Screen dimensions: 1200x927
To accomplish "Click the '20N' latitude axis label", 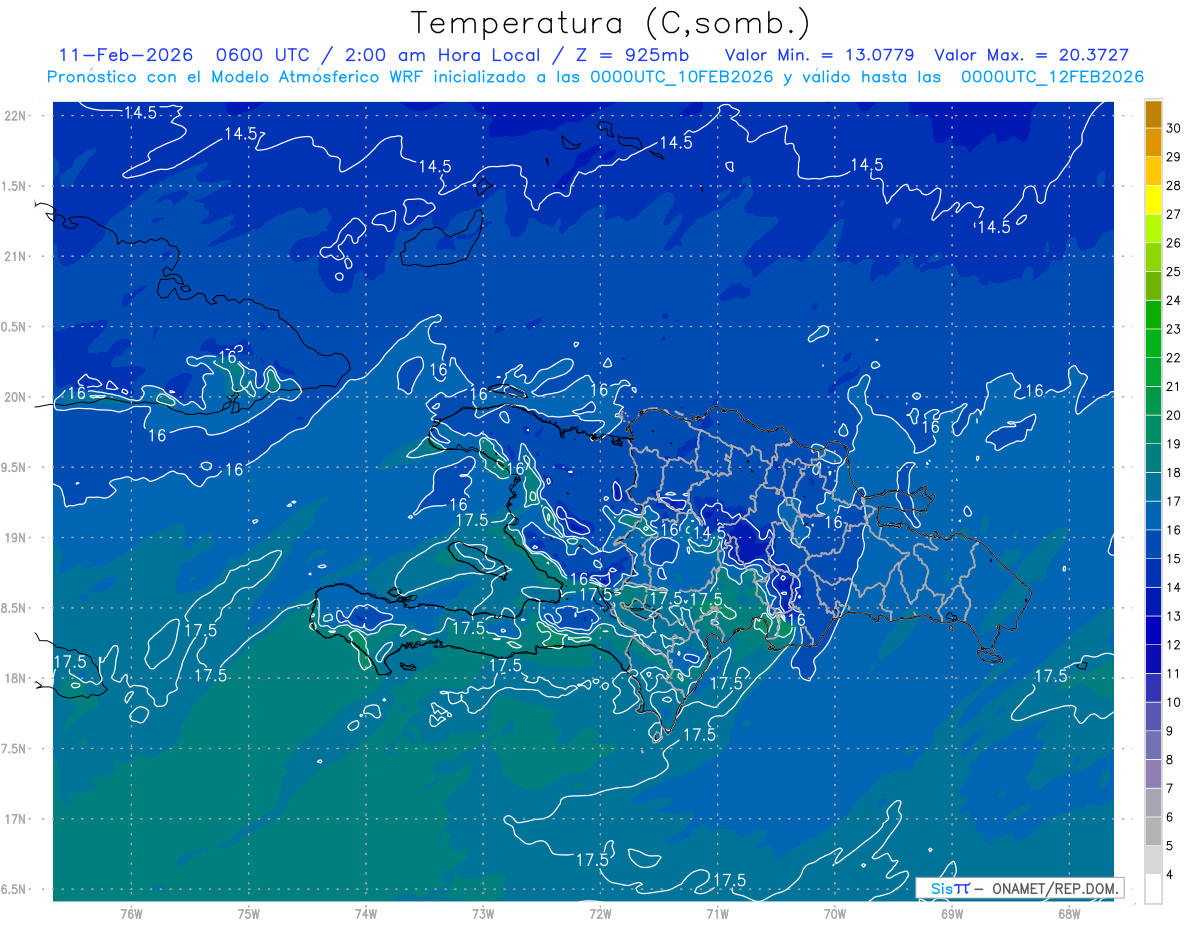I will coord(15,397).
